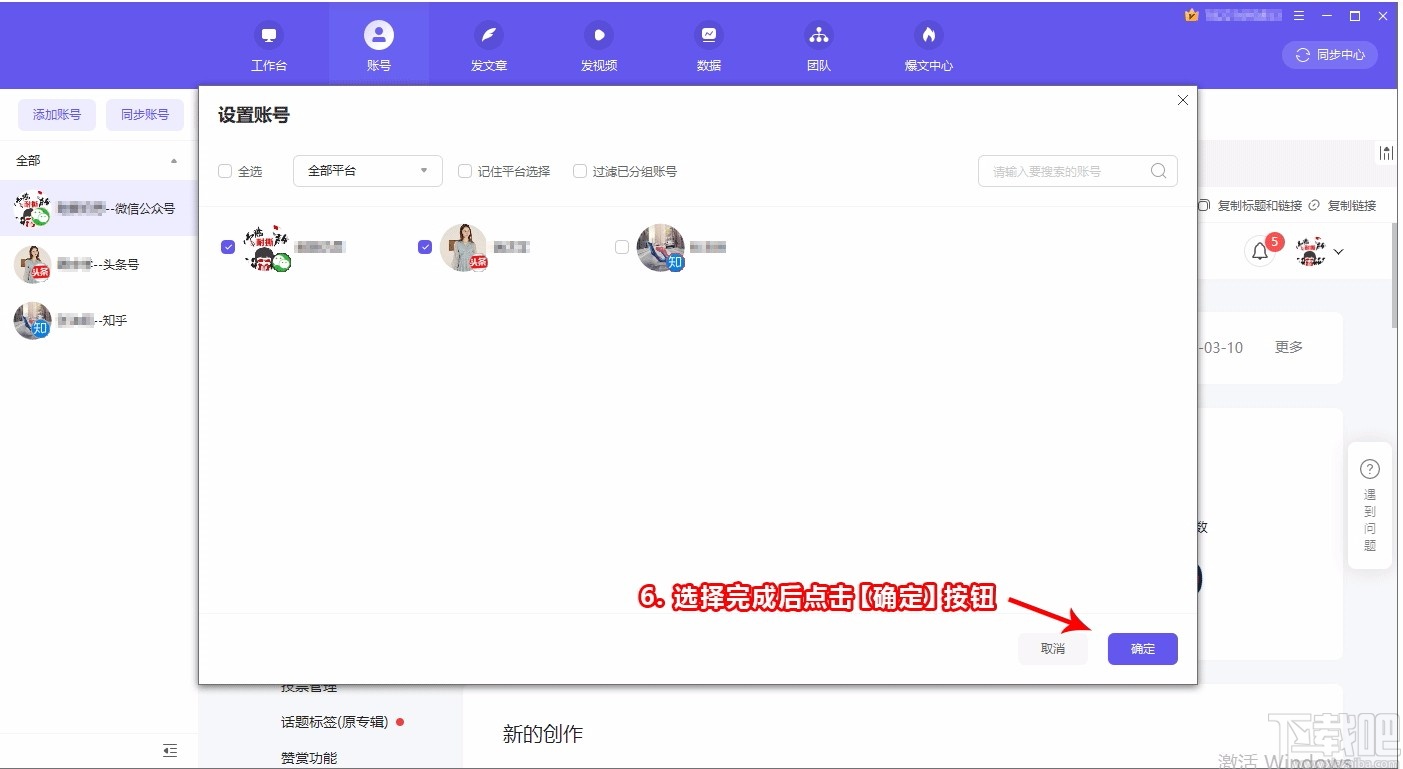Click the 数据 data statistics icon

(708, 44)
